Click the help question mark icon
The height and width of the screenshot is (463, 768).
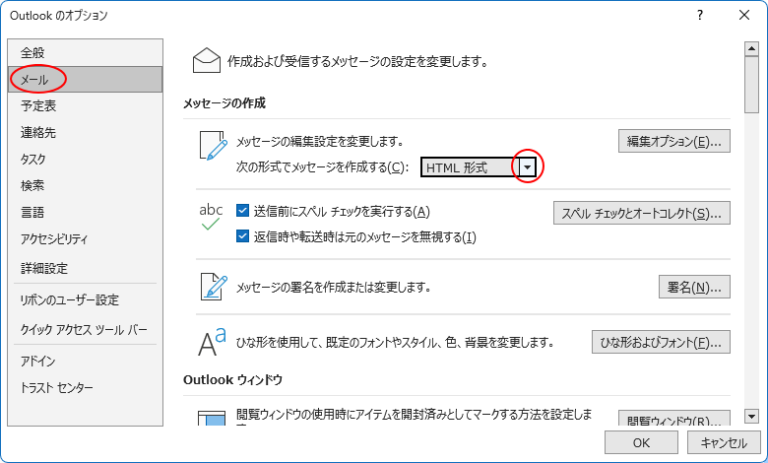click(700, 15)
